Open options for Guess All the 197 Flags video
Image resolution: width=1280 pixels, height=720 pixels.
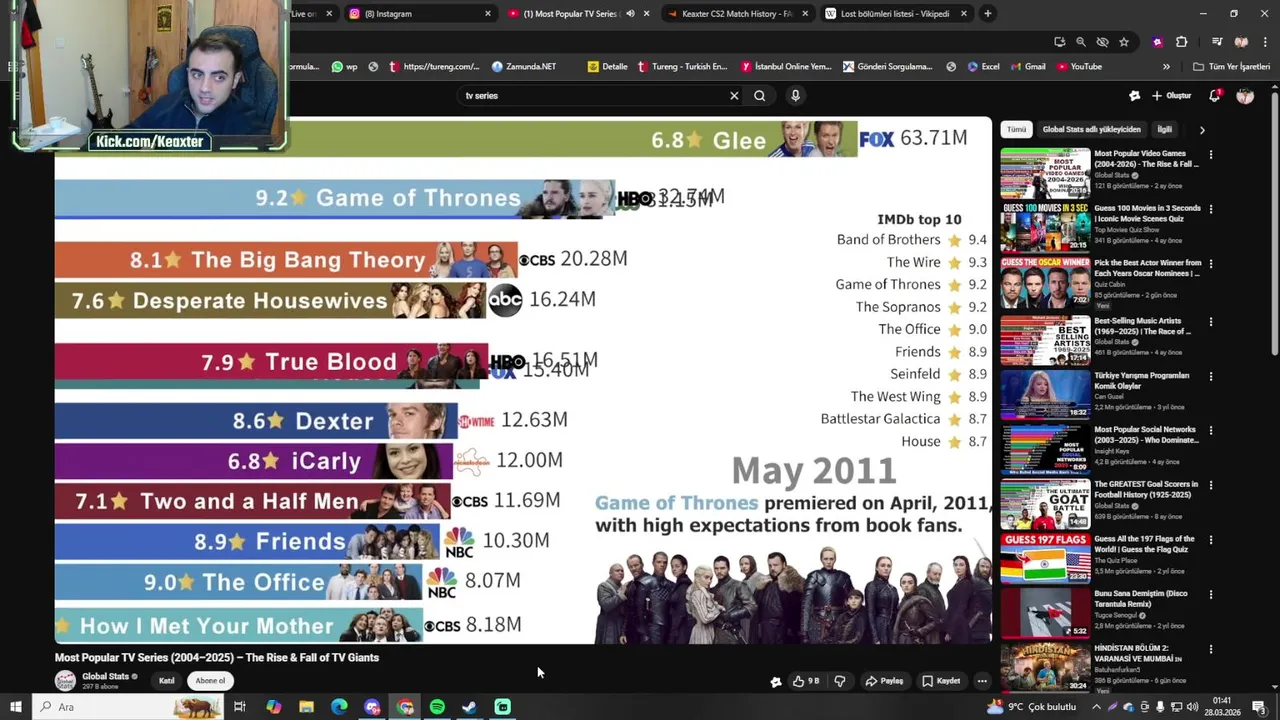click(1211, 542)
